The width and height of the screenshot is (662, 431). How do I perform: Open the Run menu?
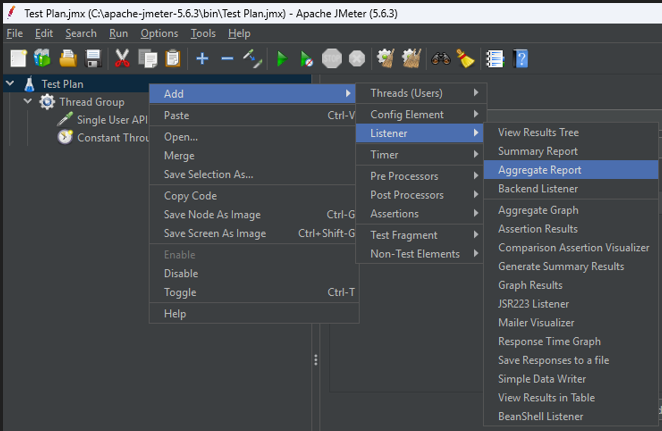pos(118,33)
